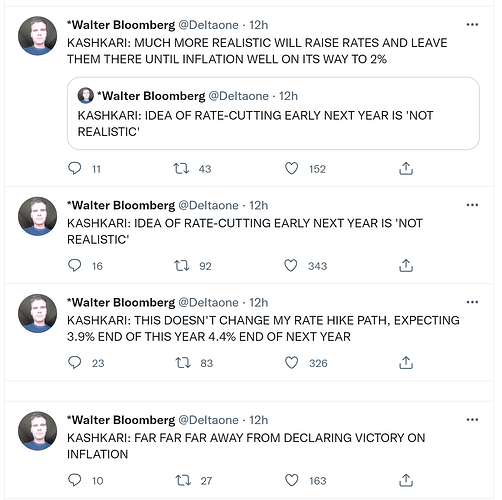Retweet the tweet with 27 retweets

tap(183, 480)
